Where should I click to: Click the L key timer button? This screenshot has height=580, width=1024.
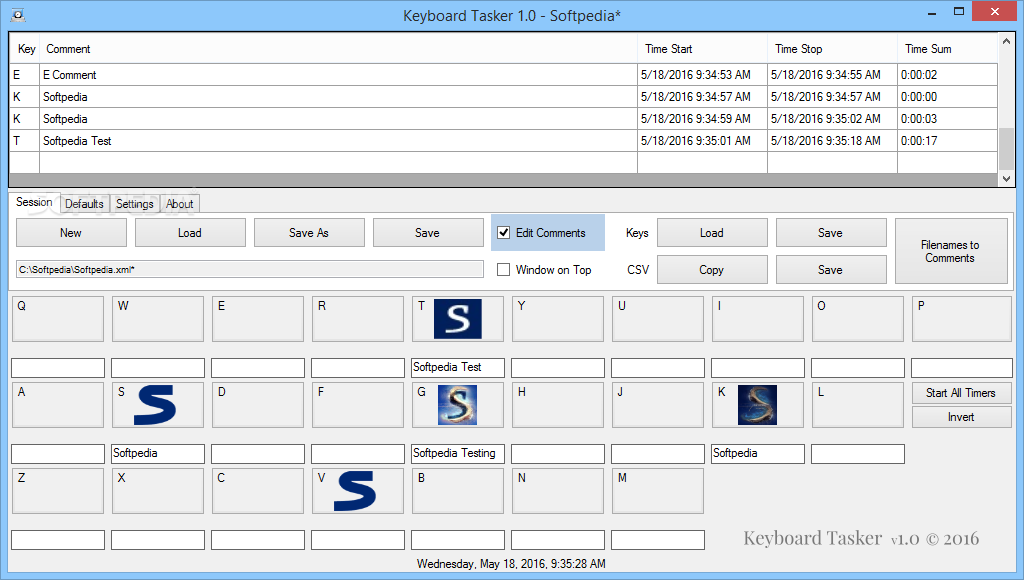(x=857, y=405)
